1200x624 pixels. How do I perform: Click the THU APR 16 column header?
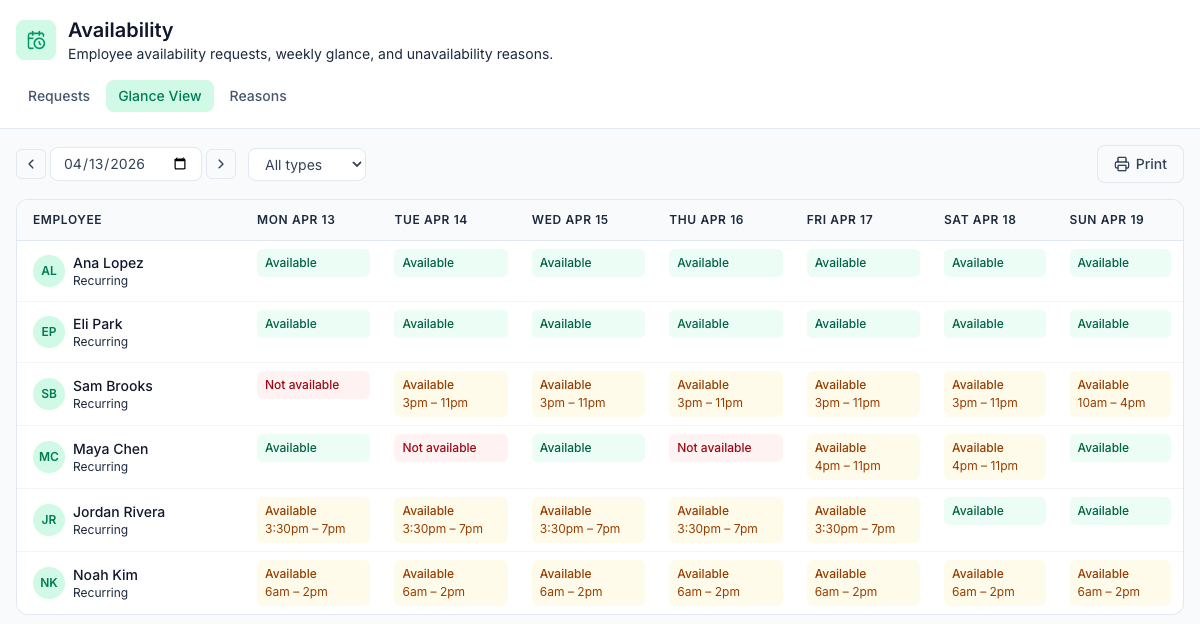coord(706,220)
